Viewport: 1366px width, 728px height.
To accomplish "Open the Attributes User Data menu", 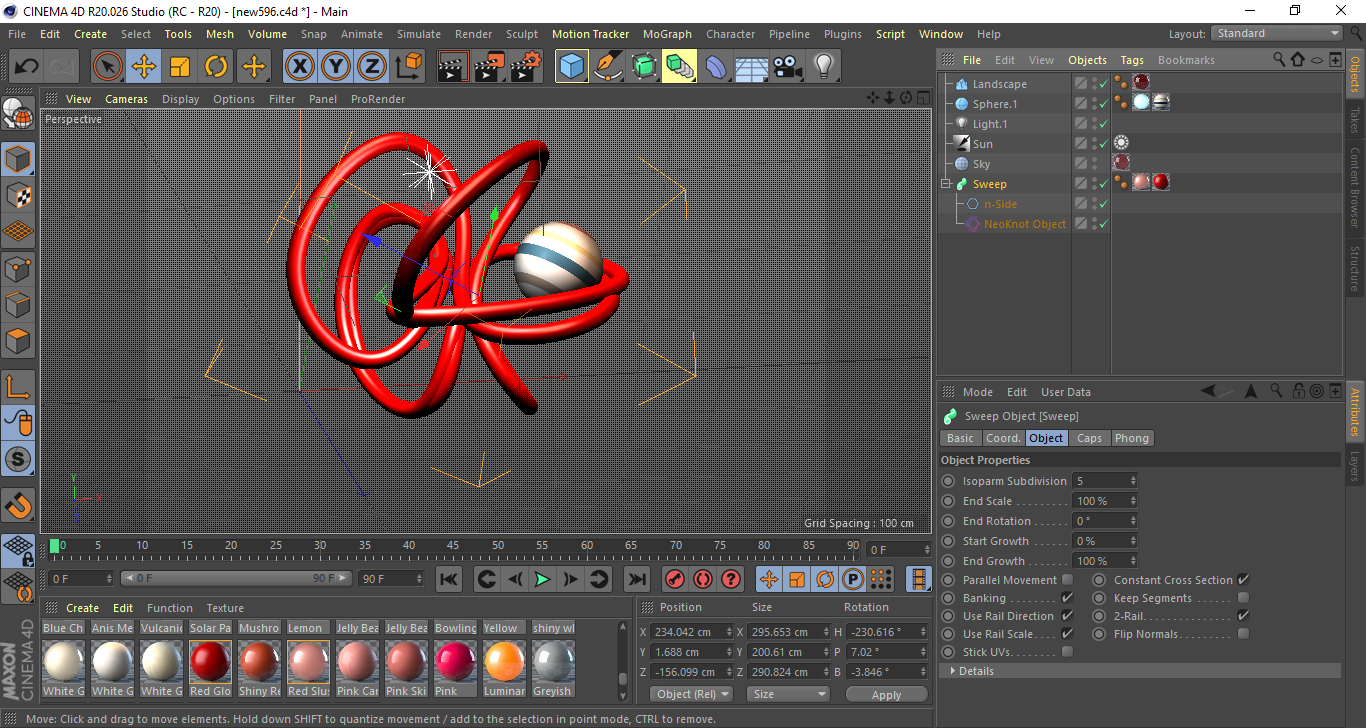I will [x=1066, y=392].
